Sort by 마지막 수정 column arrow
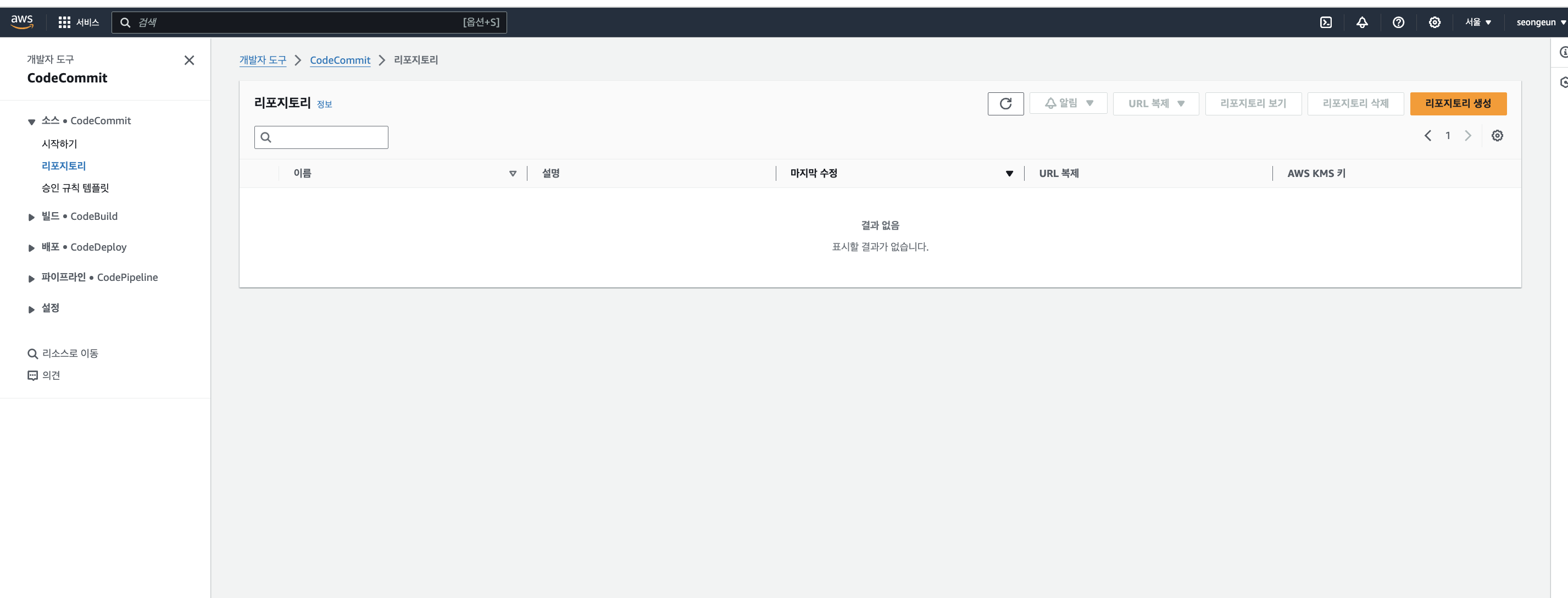1568x598 pixels. pos(1009,174)
